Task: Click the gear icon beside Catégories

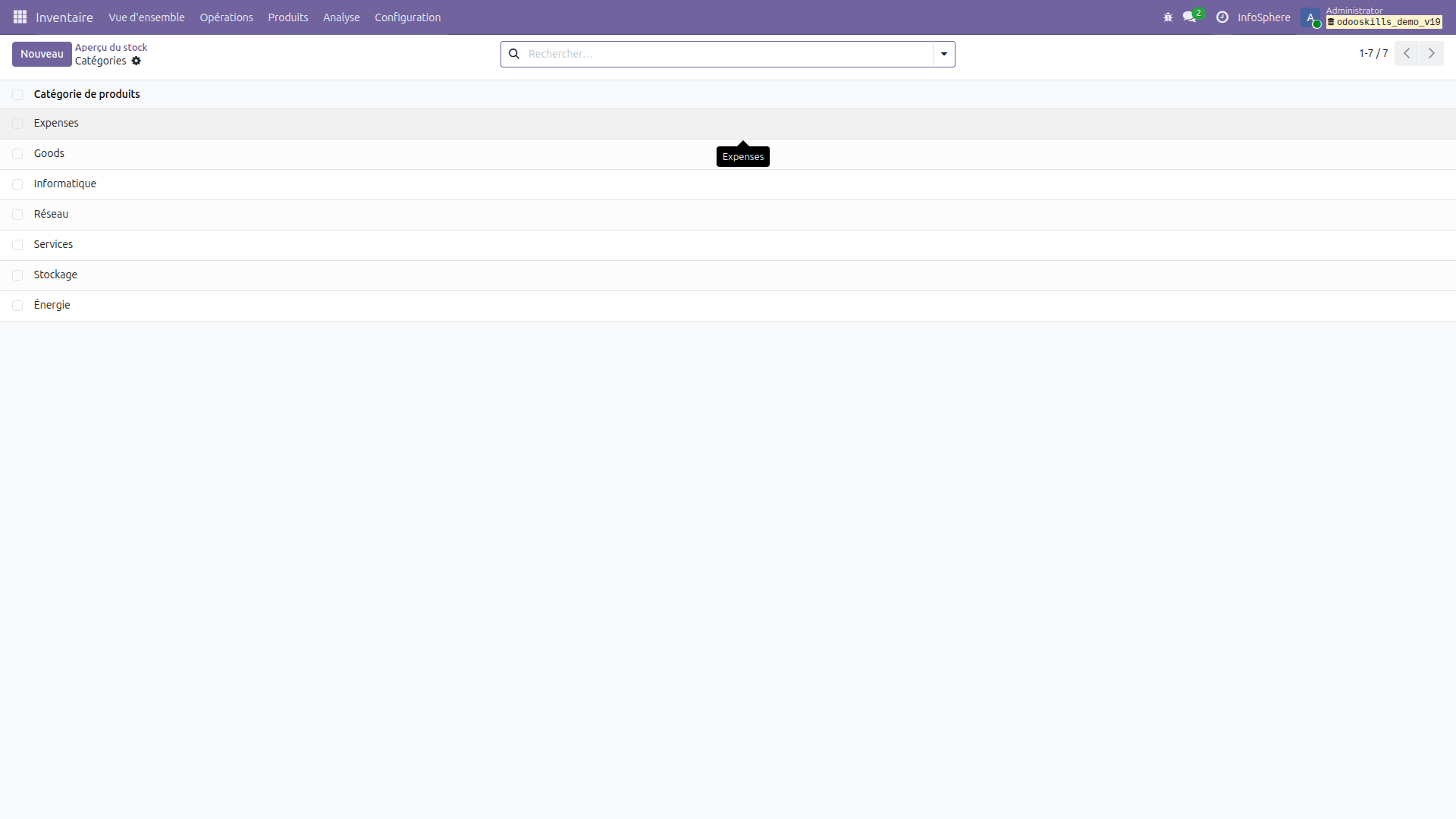Action: pyautogui.click(x=137, y=61)
